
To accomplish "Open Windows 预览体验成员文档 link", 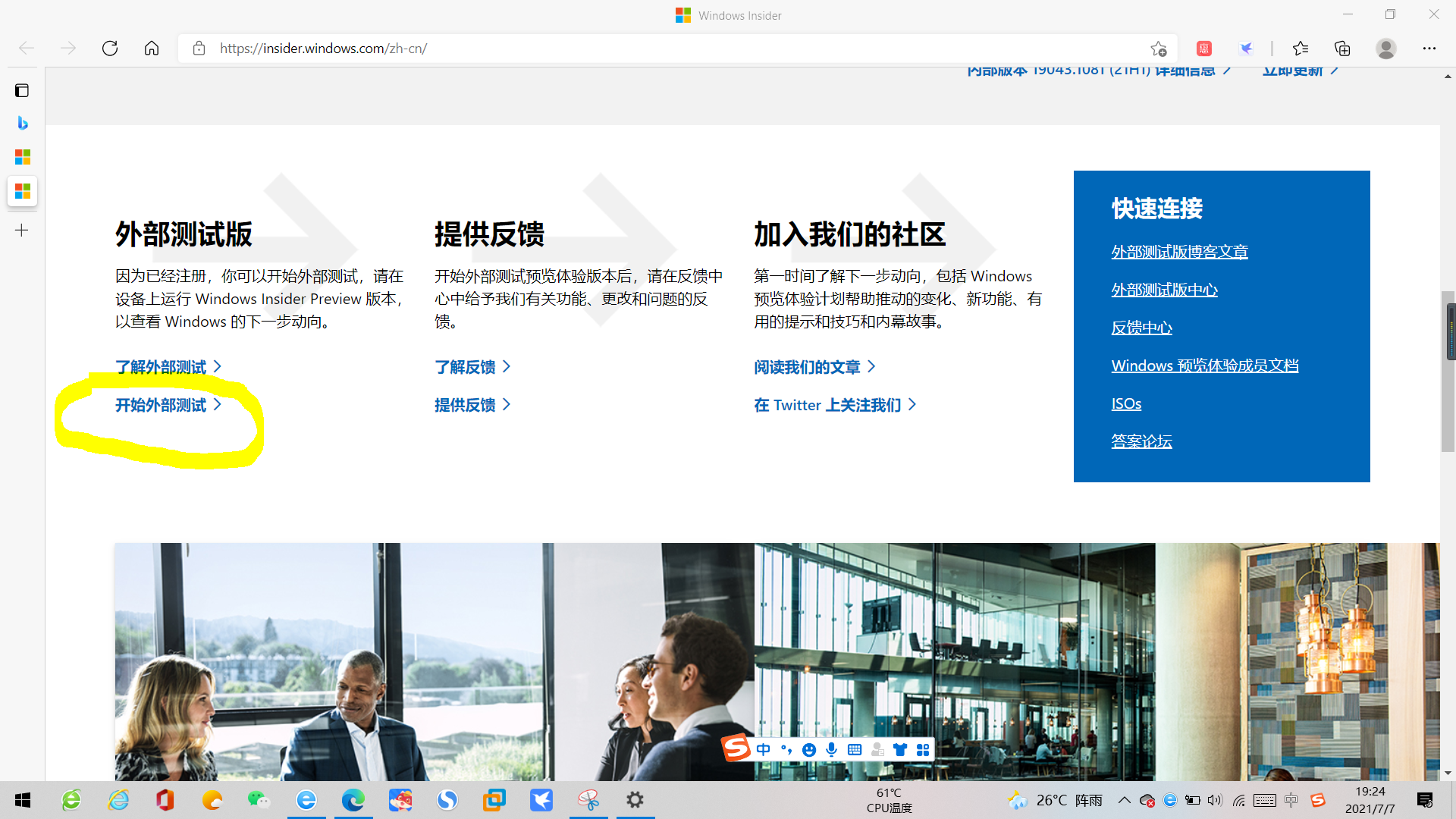I will pos(1205,366).
